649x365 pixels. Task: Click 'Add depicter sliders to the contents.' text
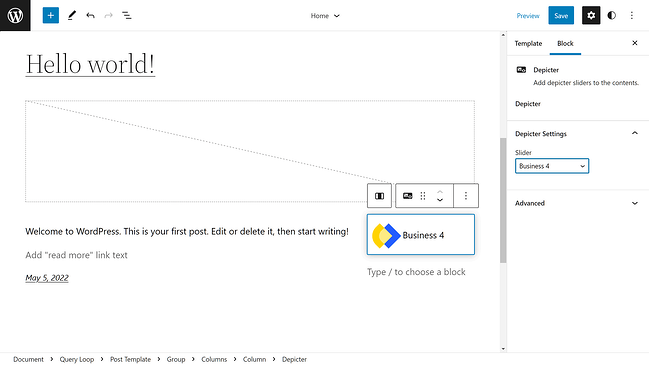(586, 83)
